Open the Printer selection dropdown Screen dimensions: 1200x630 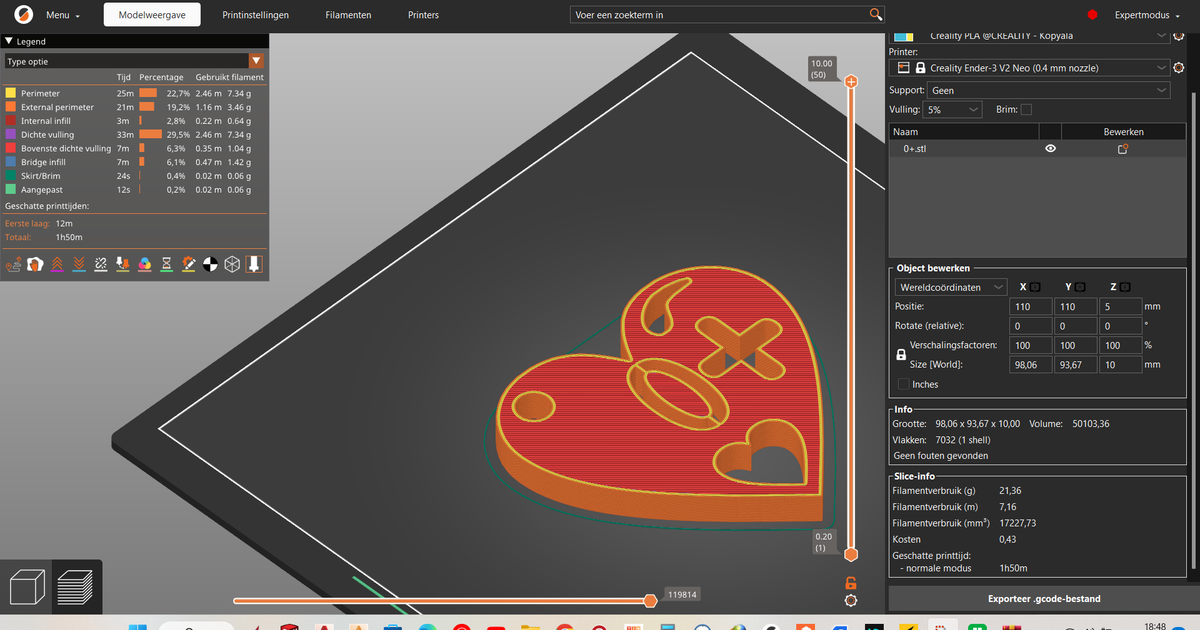click(1029, 67)
